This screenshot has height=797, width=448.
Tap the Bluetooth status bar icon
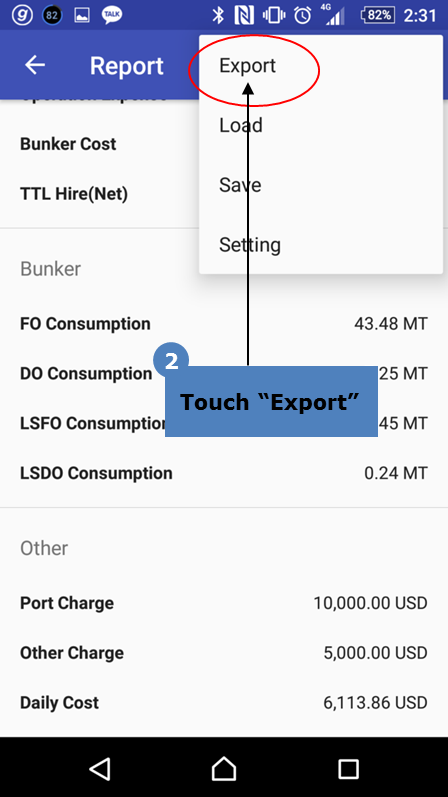point(218,15)
